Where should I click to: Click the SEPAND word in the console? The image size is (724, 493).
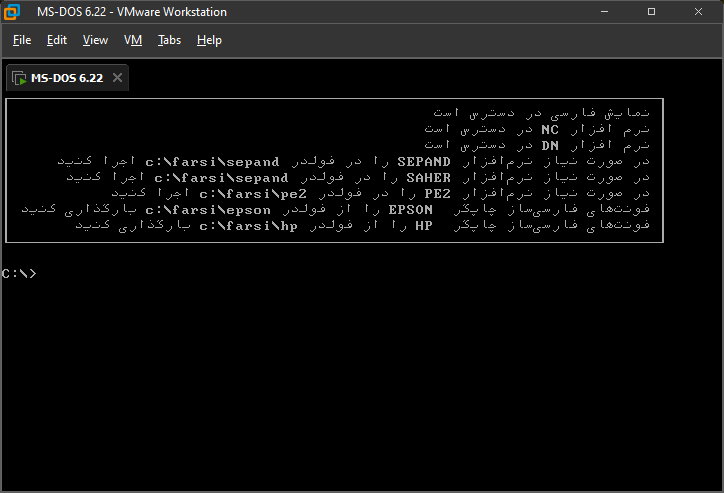tap(424, 161)
